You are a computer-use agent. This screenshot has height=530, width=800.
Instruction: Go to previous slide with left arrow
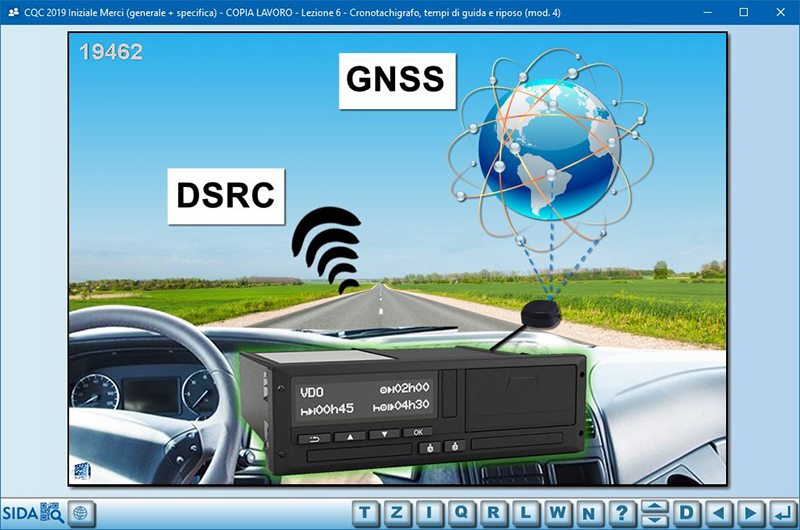pos(717,513)
